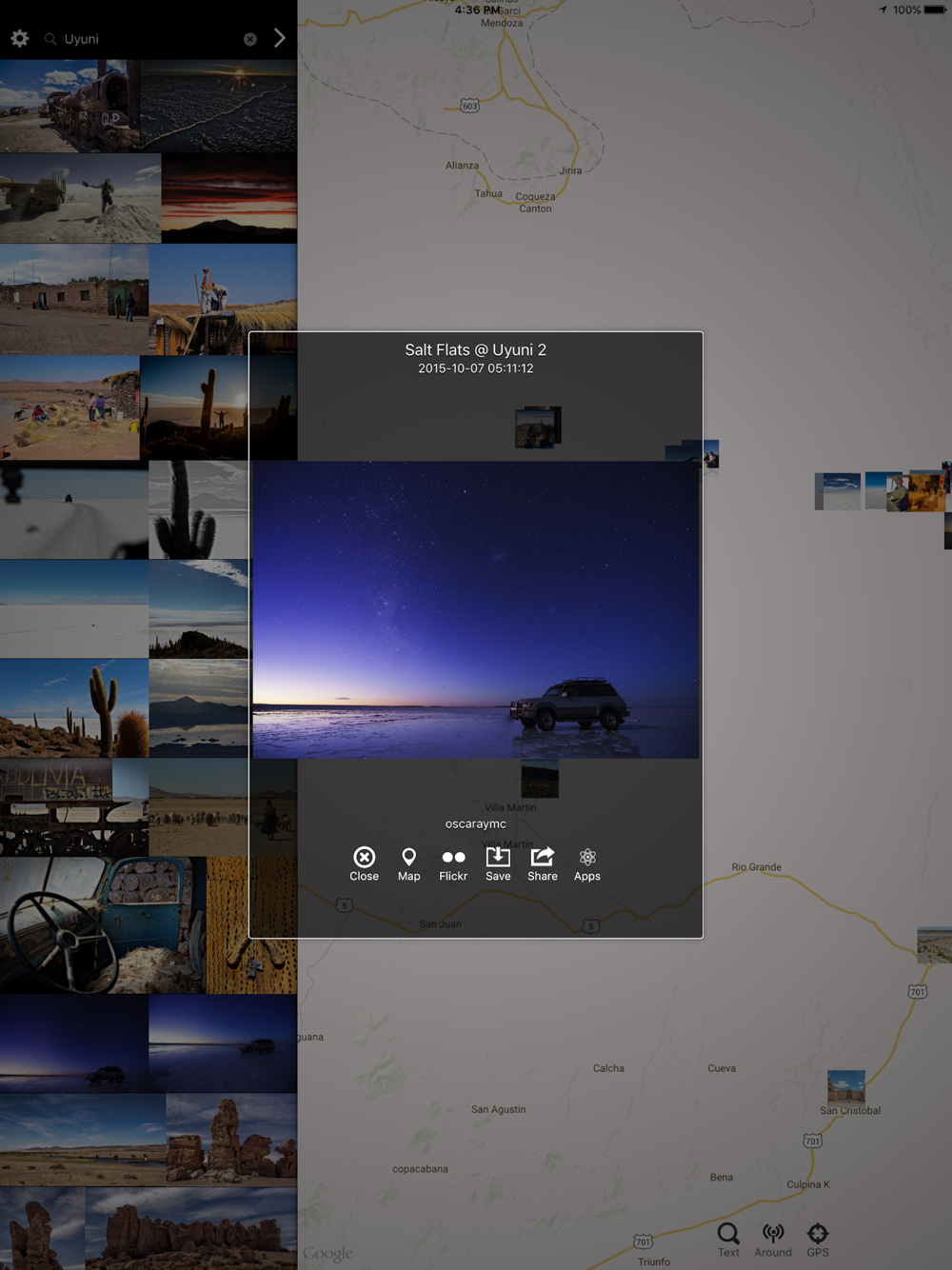
Task: Tap the location arrow in status bar
Action: coord(883,10)
